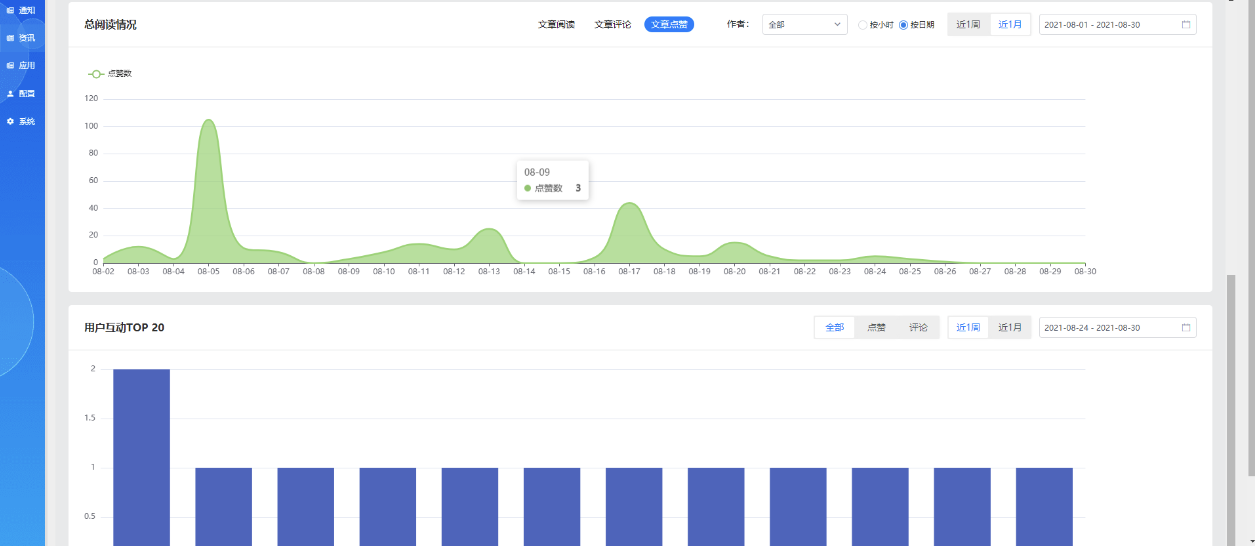Switch to the 文章阅读 tab

pos(556,24)
